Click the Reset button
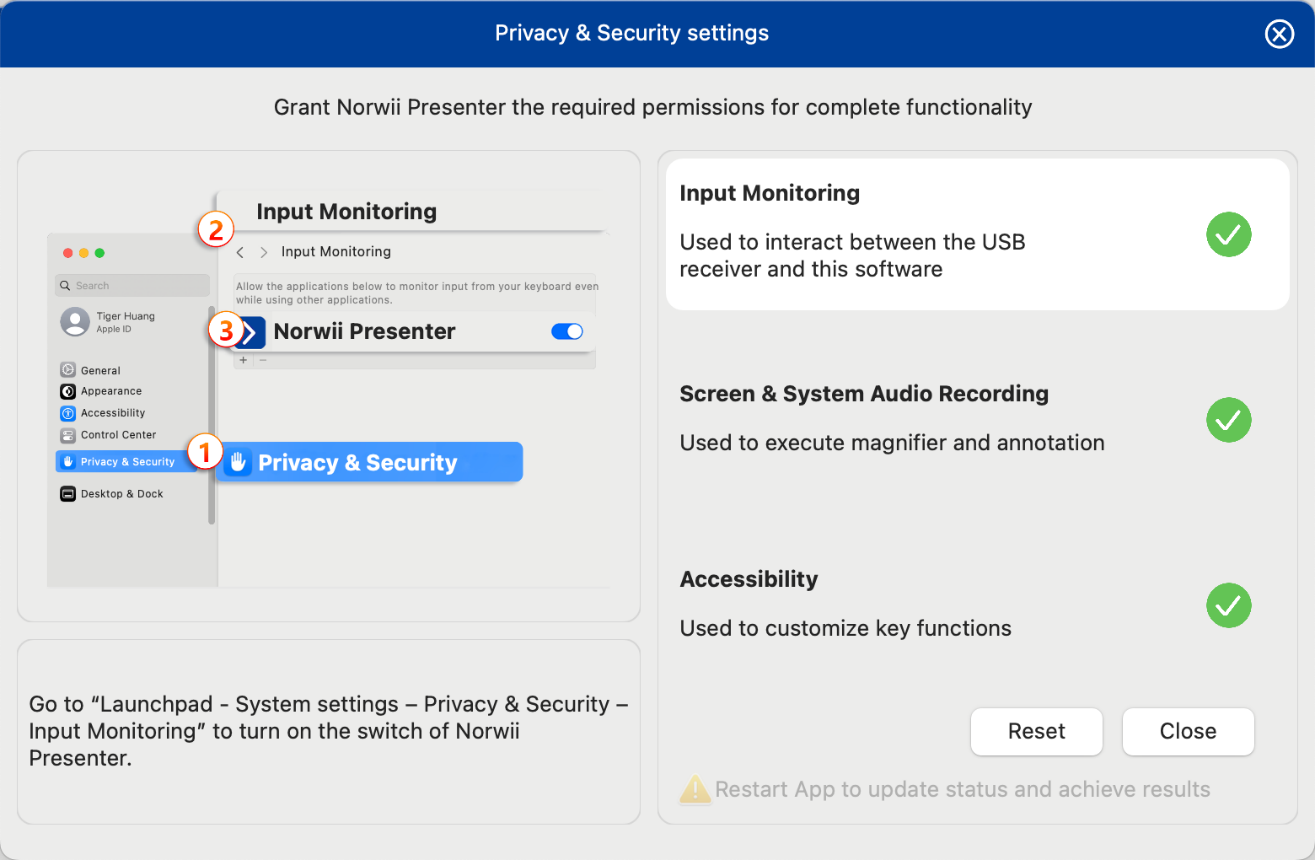The image size is (1315, 860). pos(1037,731)
